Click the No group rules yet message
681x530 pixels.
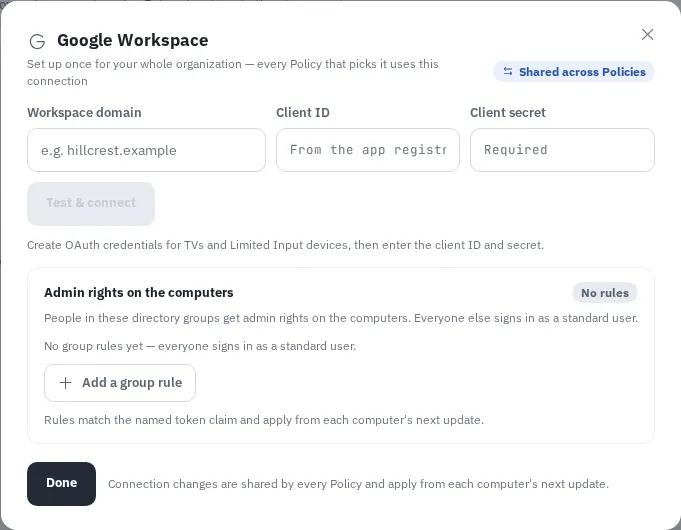point(200,346)
